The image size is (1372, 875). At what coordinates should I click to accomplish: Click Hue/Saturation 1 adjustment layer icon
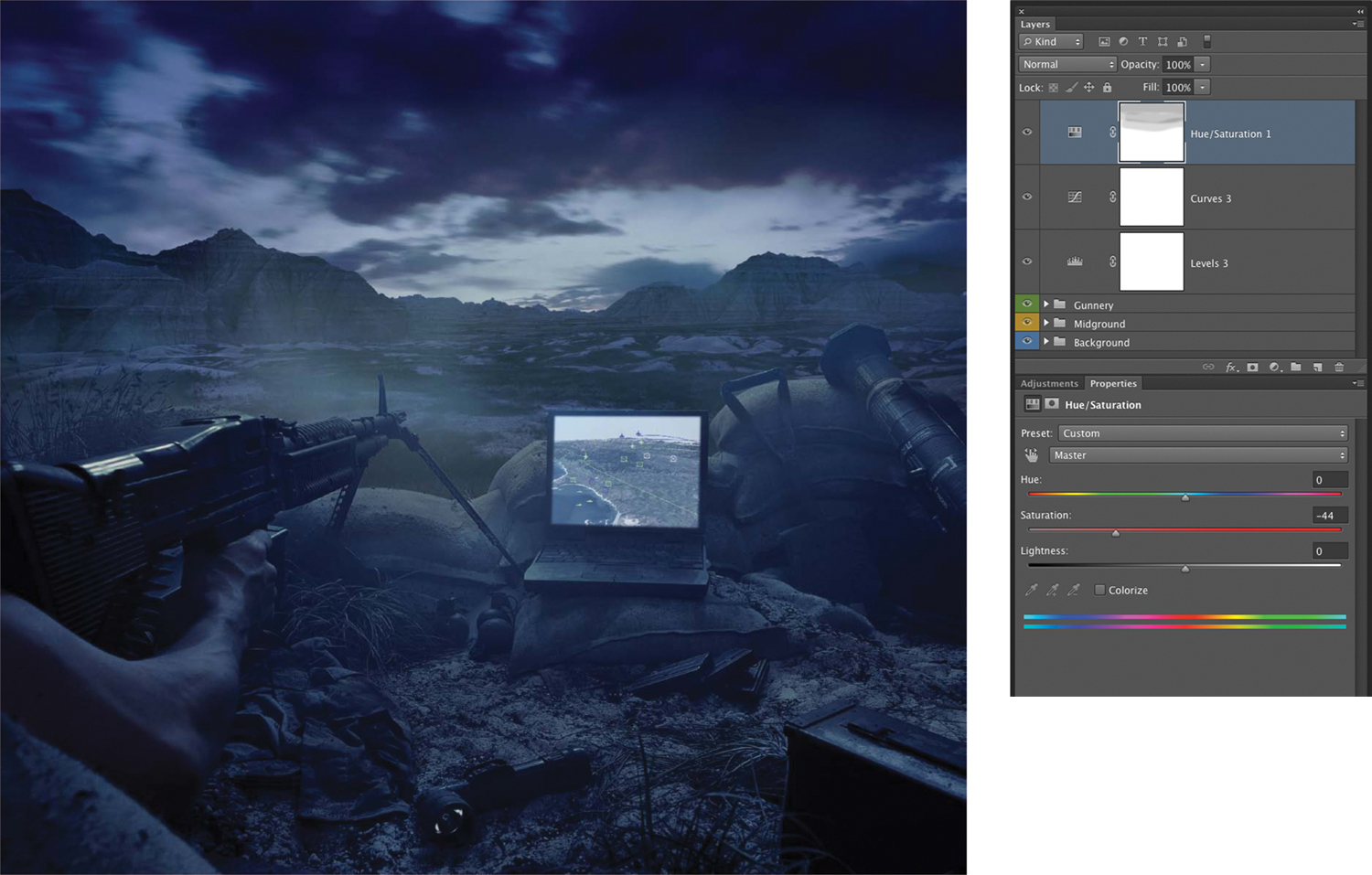1075,133
